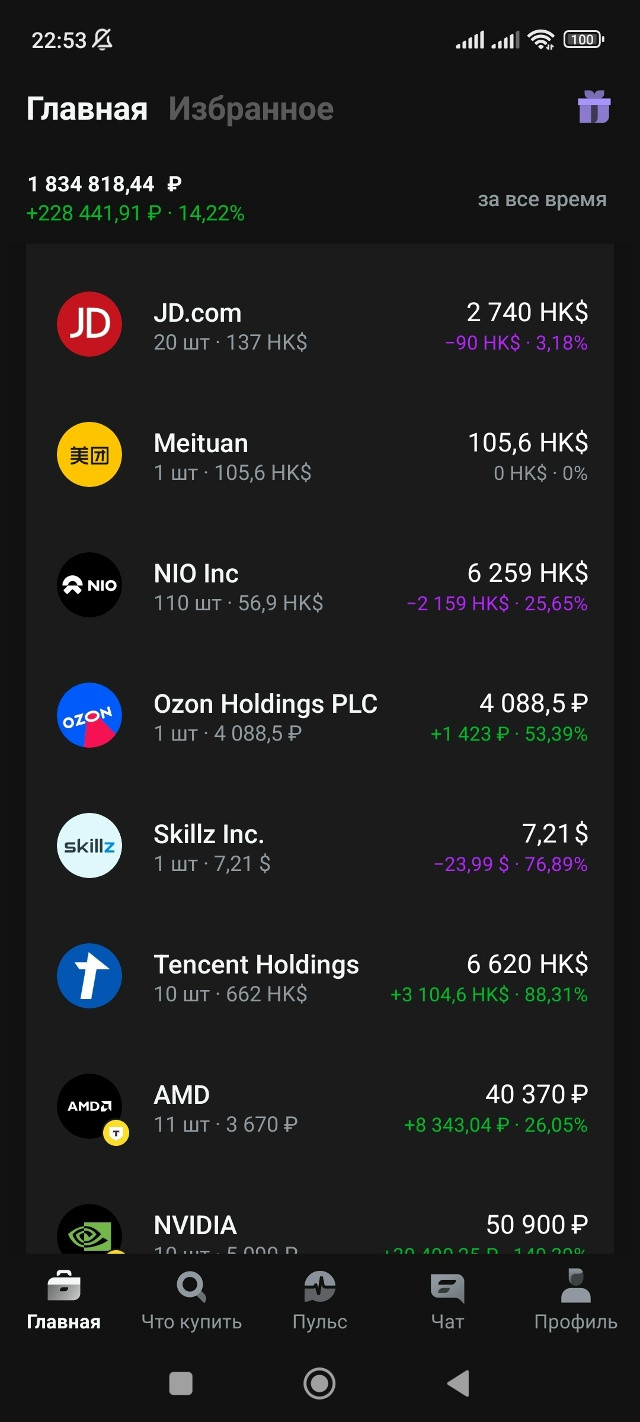Open Android recent apps square button
Viewport: 640px width, 1422px height.
click(x=181, y=1383)
